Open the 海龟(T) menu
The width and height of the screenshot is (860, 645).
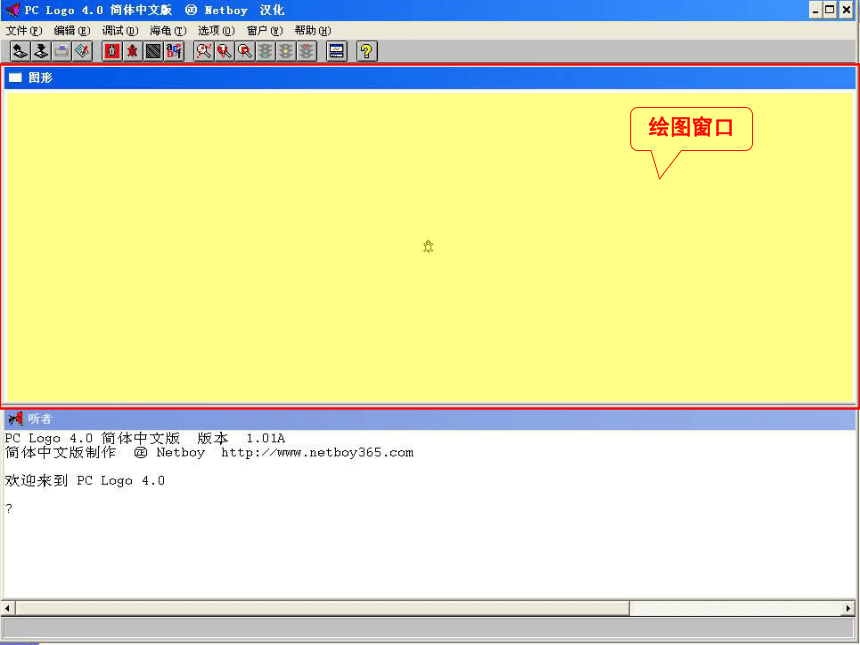coord(168,30)
